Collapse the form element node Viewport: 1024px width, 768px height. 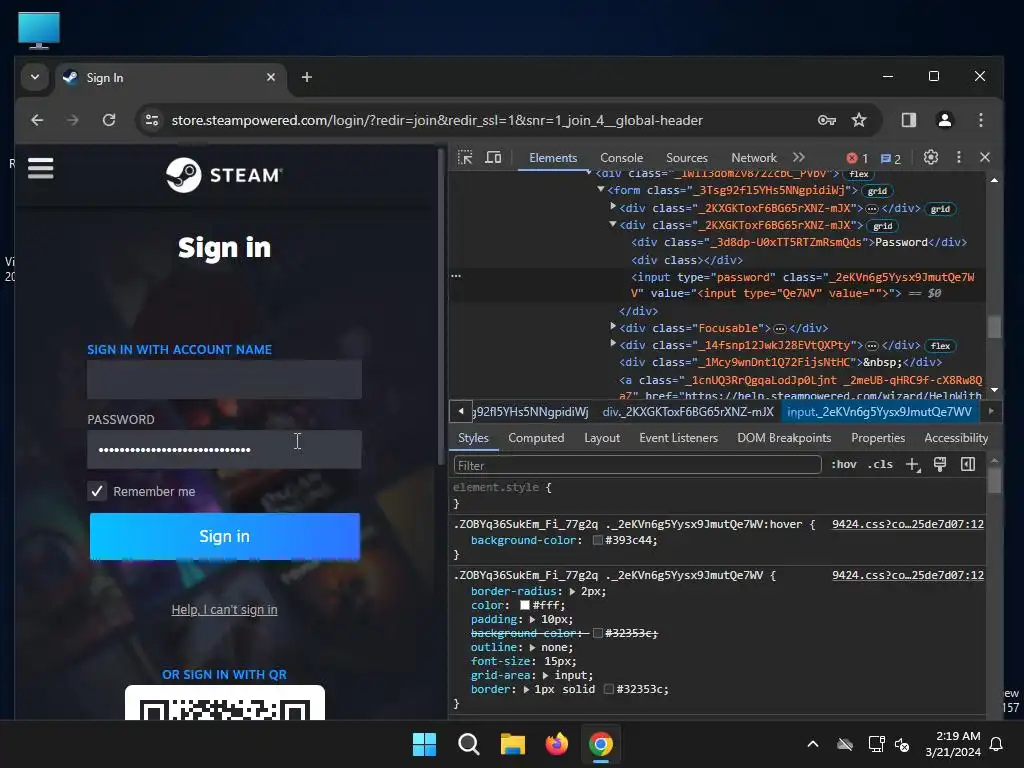pos(601,189)
